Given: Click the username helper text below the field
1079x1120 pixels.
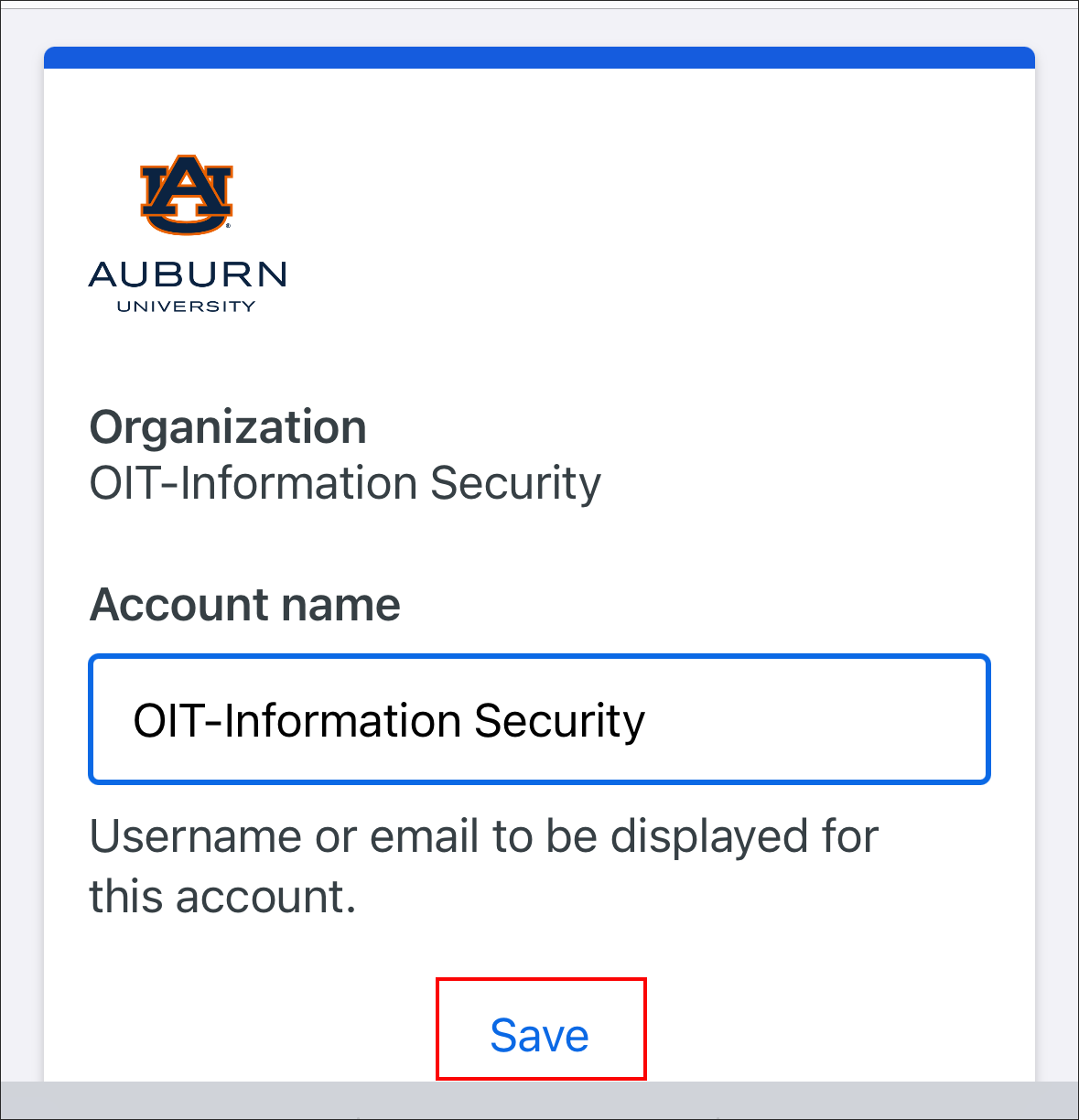Looking at the screenshot, I should [482, 865].
